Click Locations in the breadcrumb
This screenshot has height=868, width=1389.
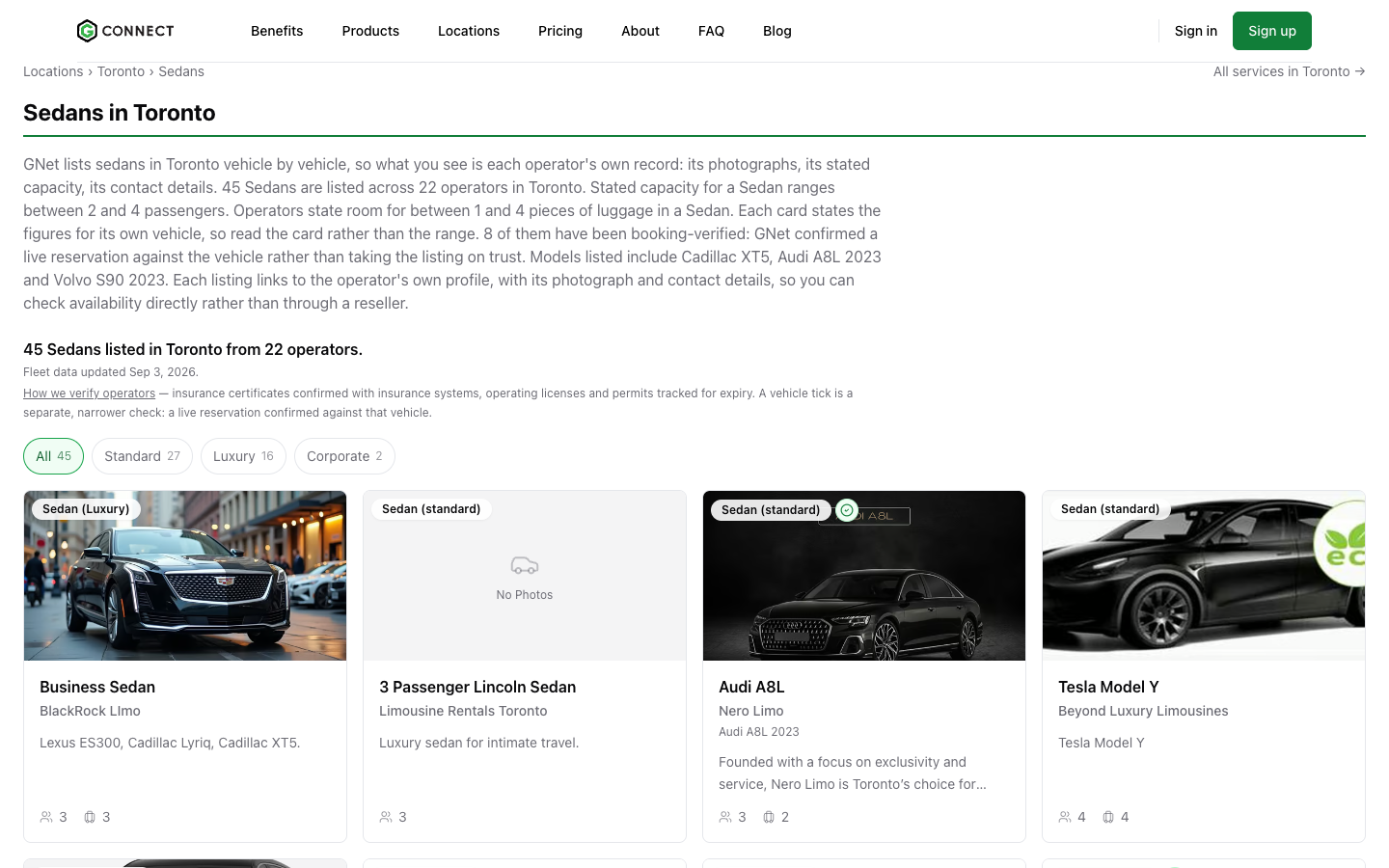click(53, 71)
